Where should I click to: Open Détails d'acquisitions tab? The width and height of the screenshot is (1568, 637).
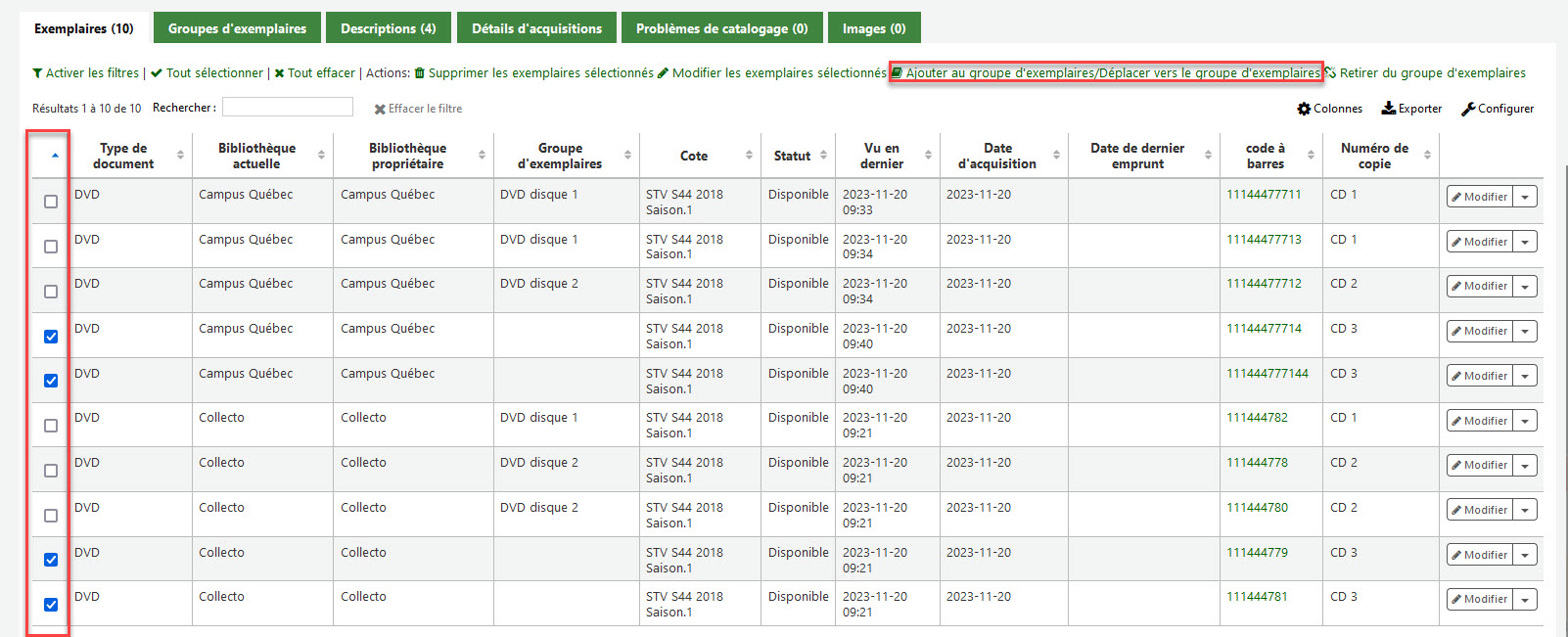tap(536, 28)
